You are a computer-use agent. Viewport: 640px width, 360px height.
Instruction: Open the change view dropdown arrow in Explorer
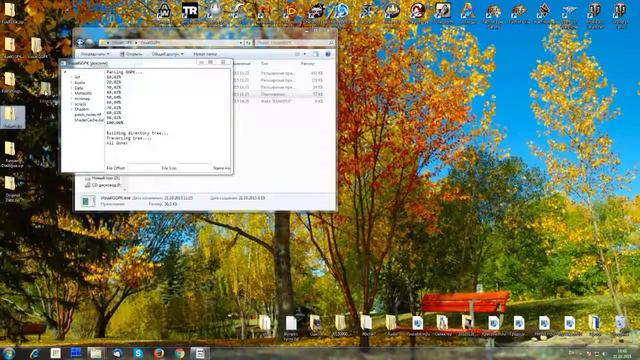[305, 54]
